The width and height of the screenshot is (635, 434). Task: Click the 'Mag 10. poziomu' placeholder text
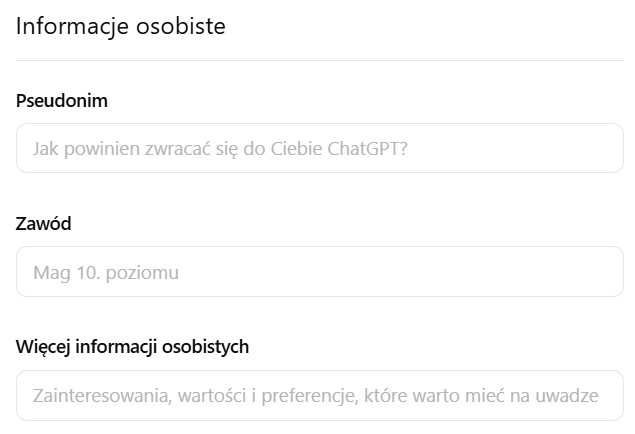coord(106,272)
